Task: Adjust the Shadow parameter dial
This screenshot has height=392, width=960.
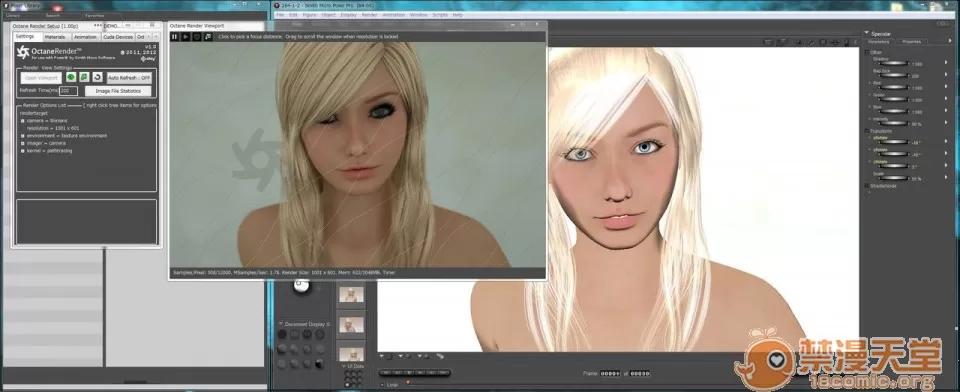Action: 894,64
